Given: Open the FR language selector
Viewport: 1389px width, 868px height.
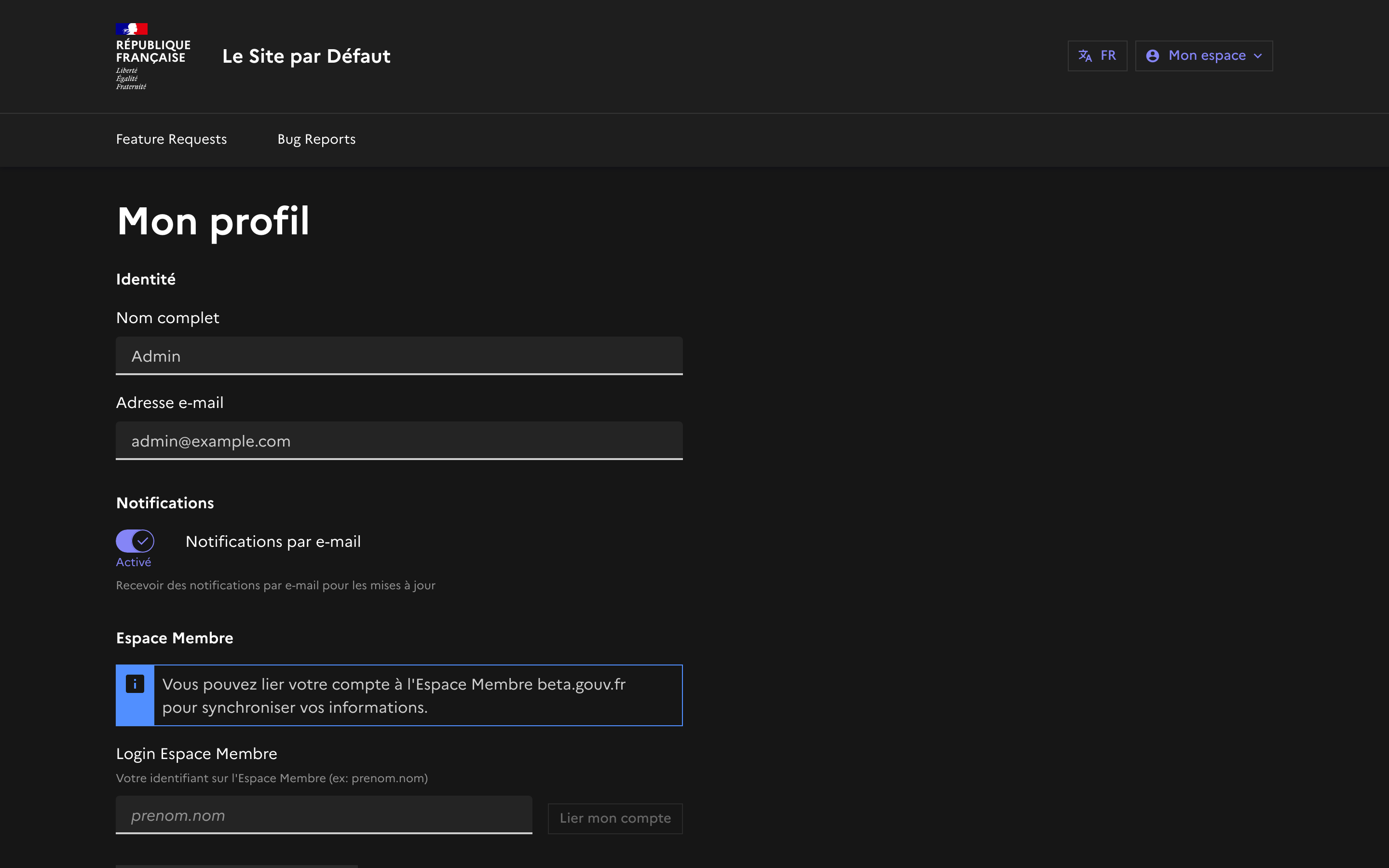Looking at the screenshot, I should point(1097,55).
